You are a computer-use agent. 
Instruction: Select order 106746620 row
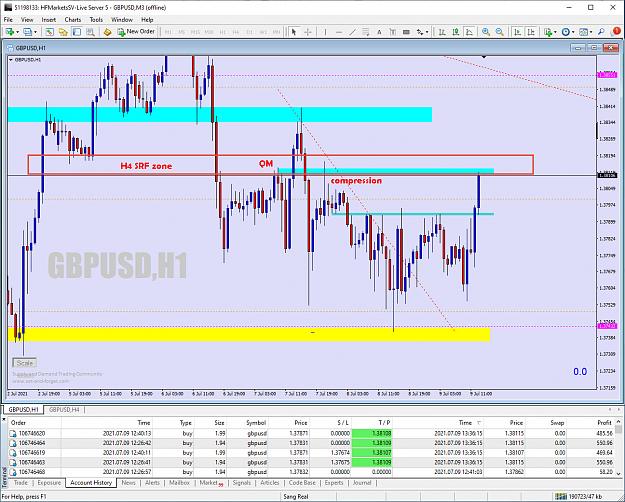coord(311,433)
